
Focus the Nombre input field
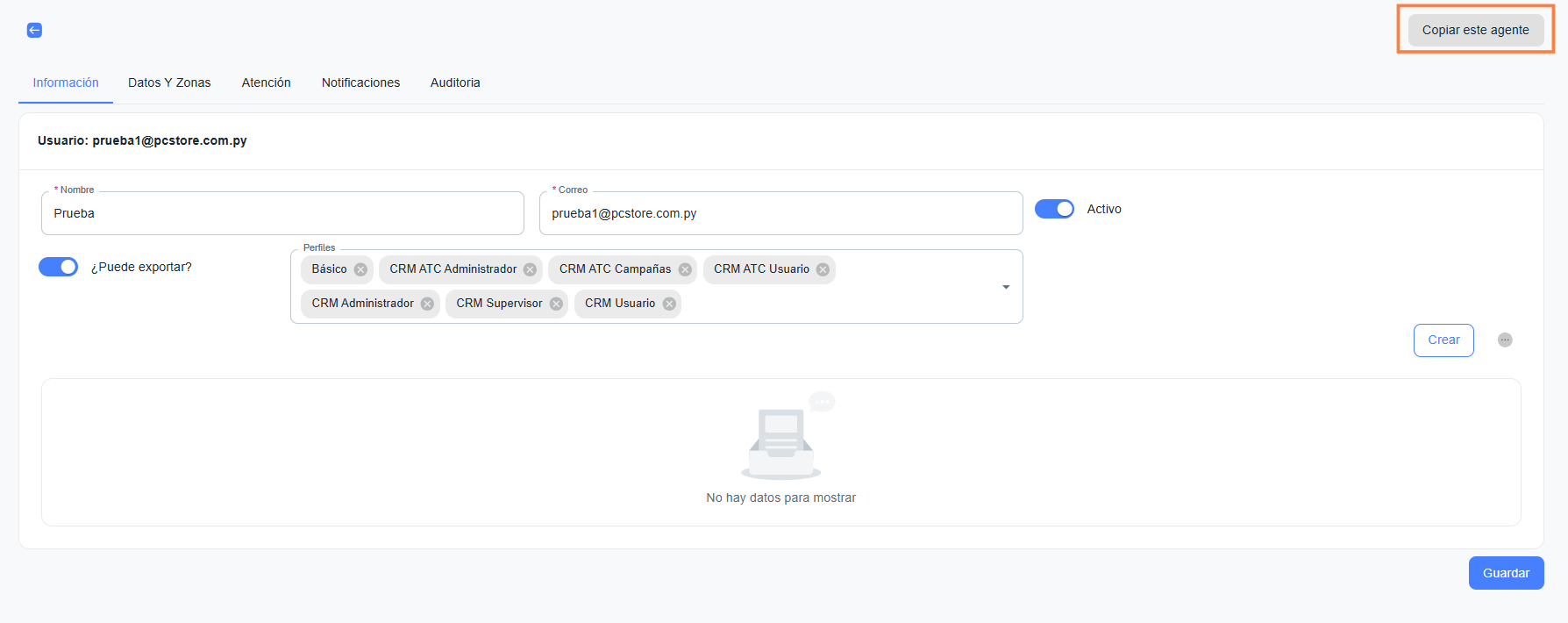(282, 213)
